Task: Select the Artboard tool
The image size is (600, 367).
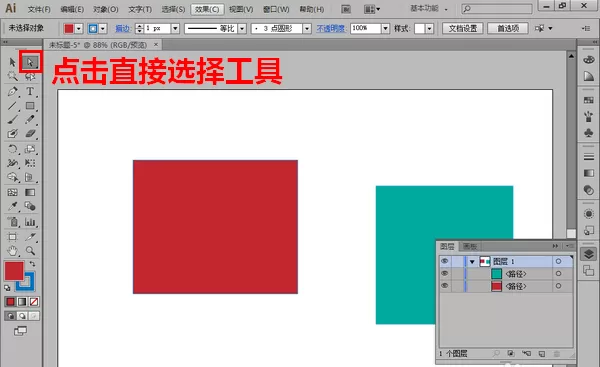Action: point(12,237)
